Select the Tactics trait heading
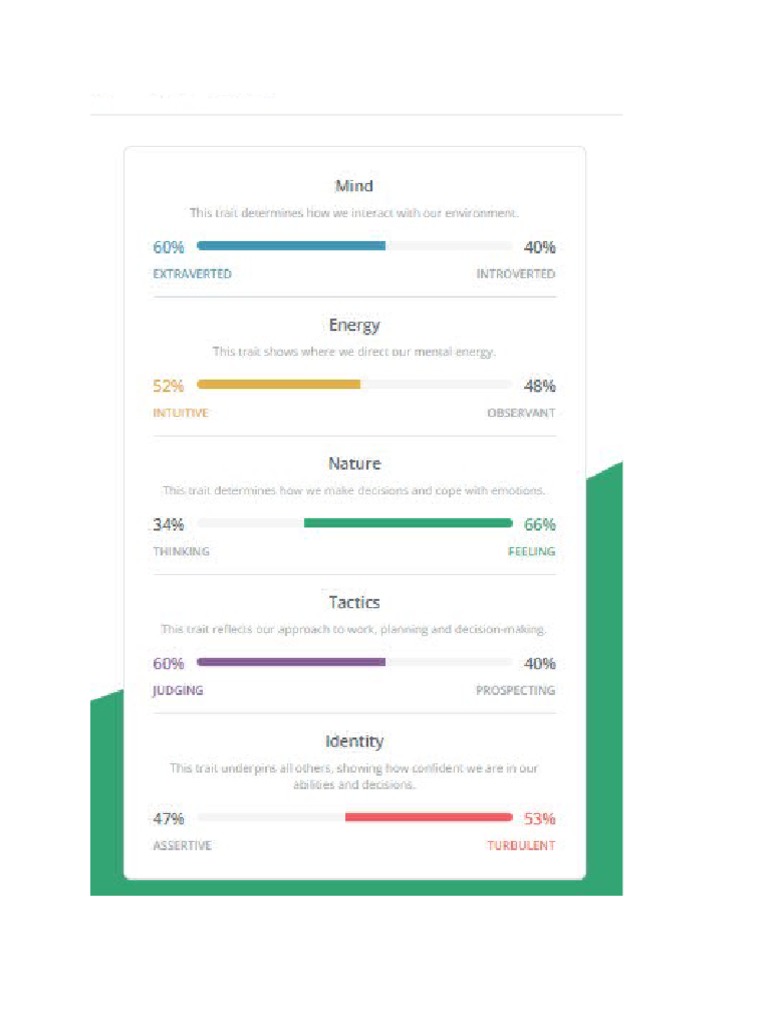The height and width of the screenshot is (1024, 768). click(x=354, y=602)
